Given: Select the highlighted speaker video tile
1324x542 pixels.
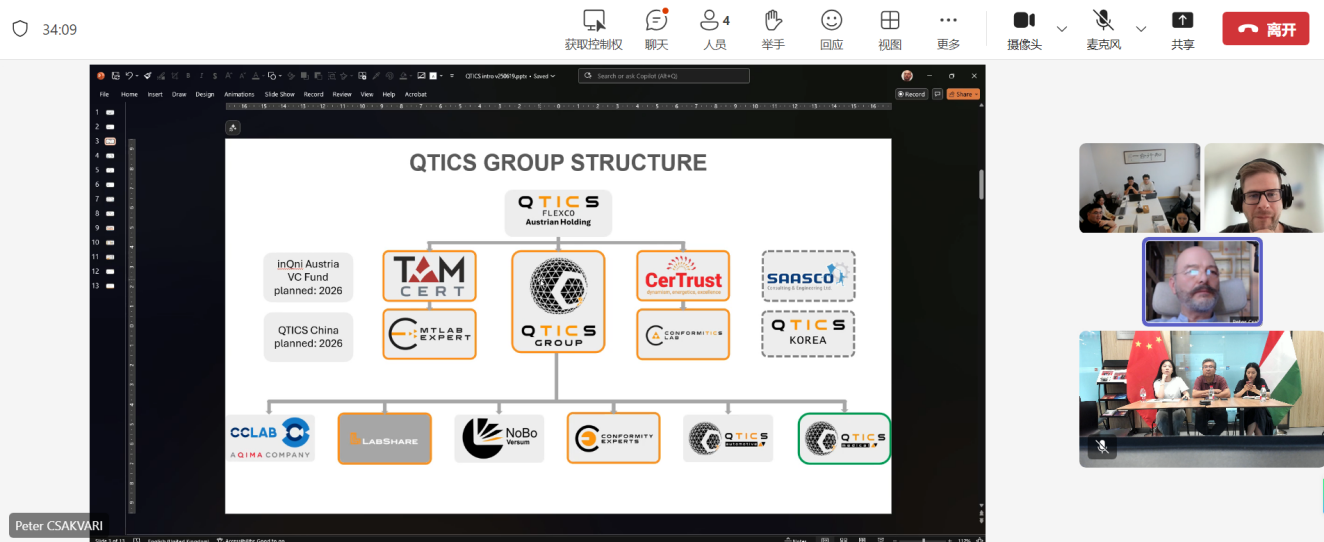Looking at the screenshot, I should tap(1202, 282).
